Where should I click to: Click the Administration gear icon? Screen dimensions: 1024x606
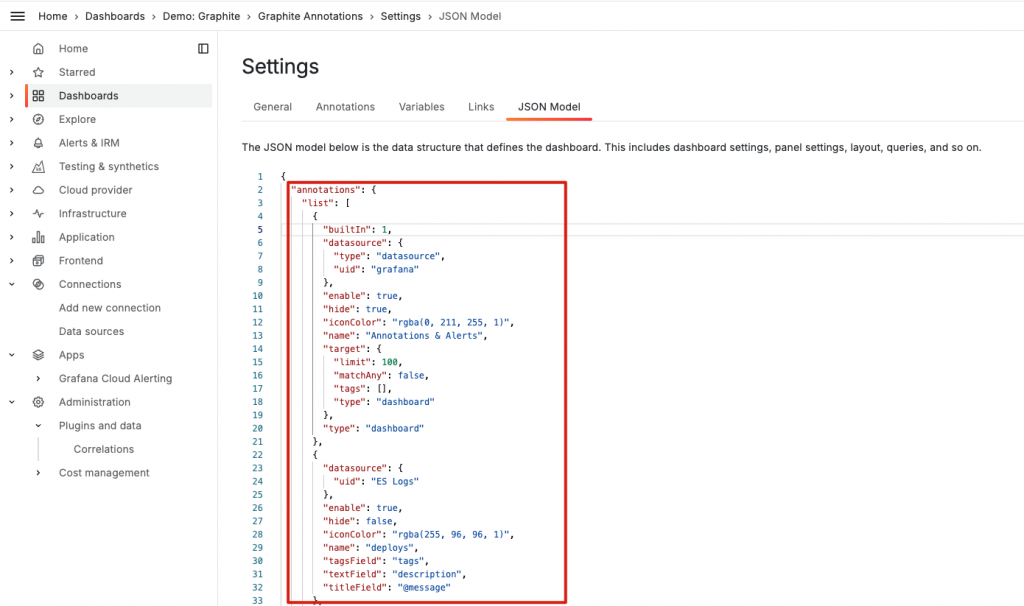point(38,402)
